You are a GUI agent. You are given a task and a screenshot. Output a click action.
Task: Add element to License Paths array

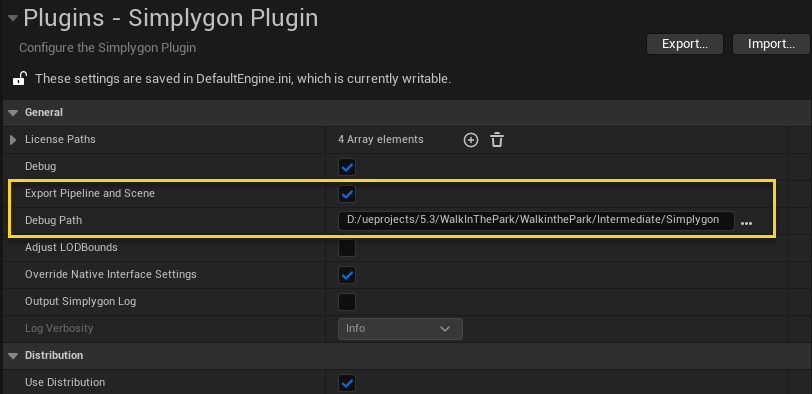point(471,140)
